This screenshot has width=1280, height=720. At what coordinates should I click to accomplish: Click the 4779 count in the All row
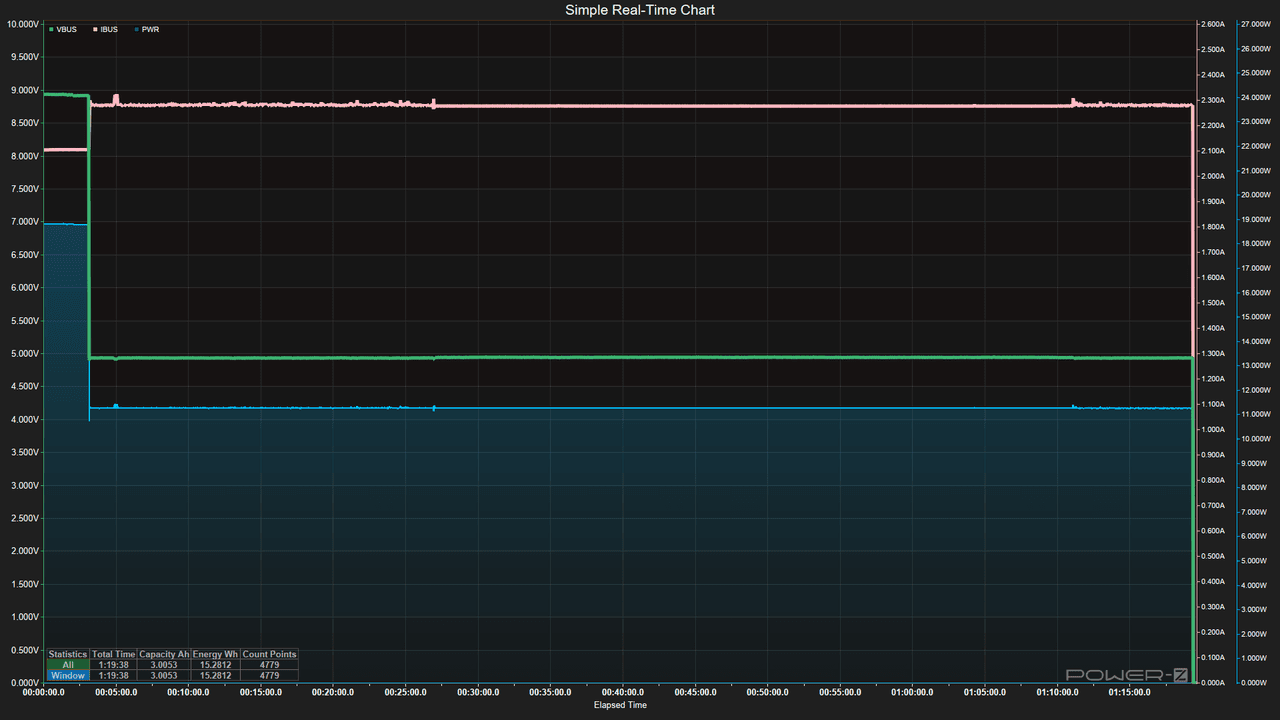click(269, 665)
